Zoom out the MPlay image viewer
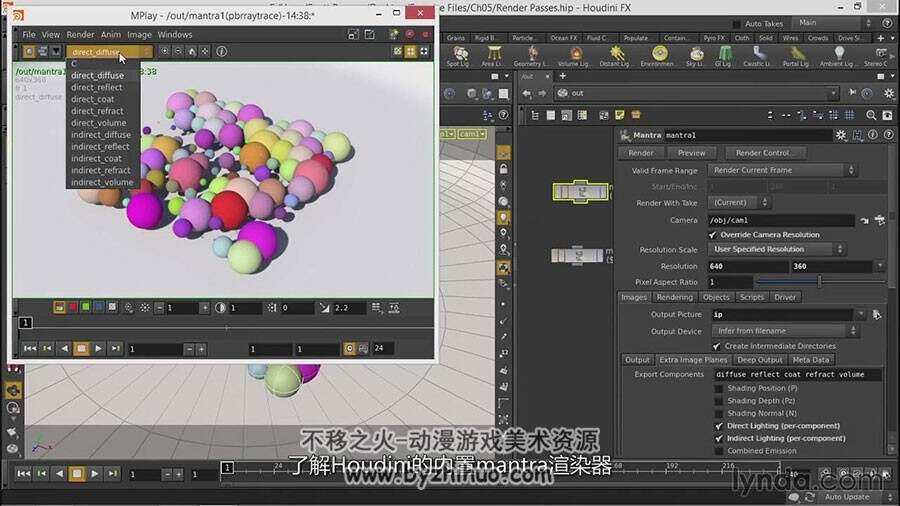The width and height of the screenshot is (900, 506). pos(179,51)
